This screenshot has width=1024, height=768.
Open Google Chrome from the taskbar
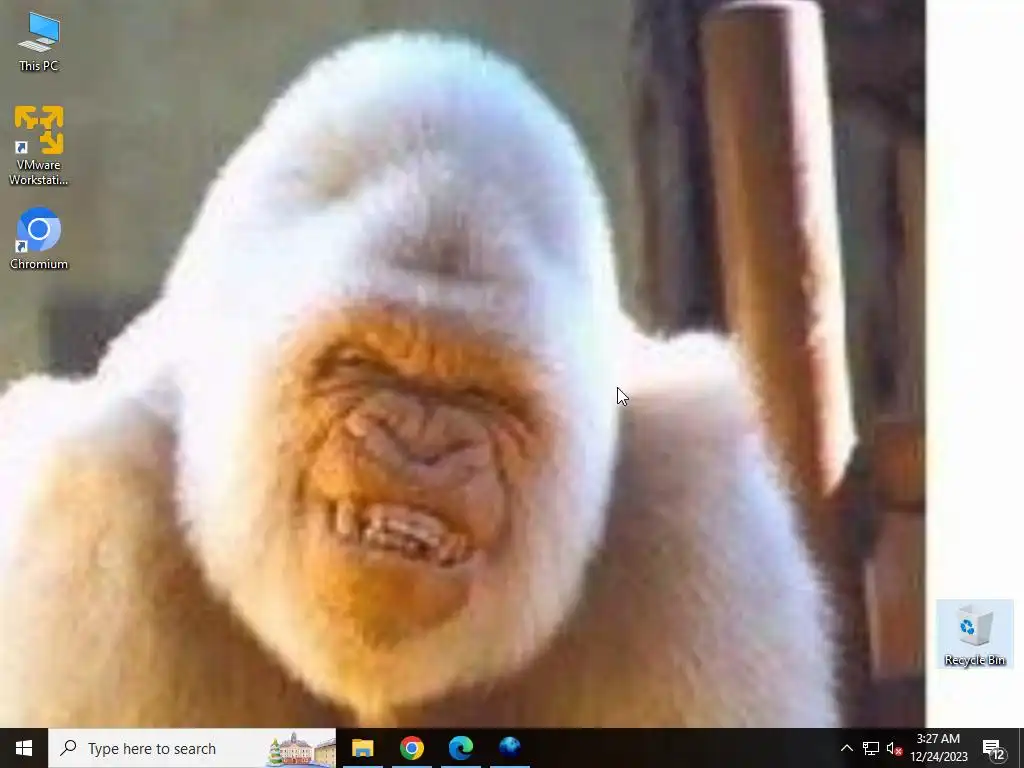(411, 748)
